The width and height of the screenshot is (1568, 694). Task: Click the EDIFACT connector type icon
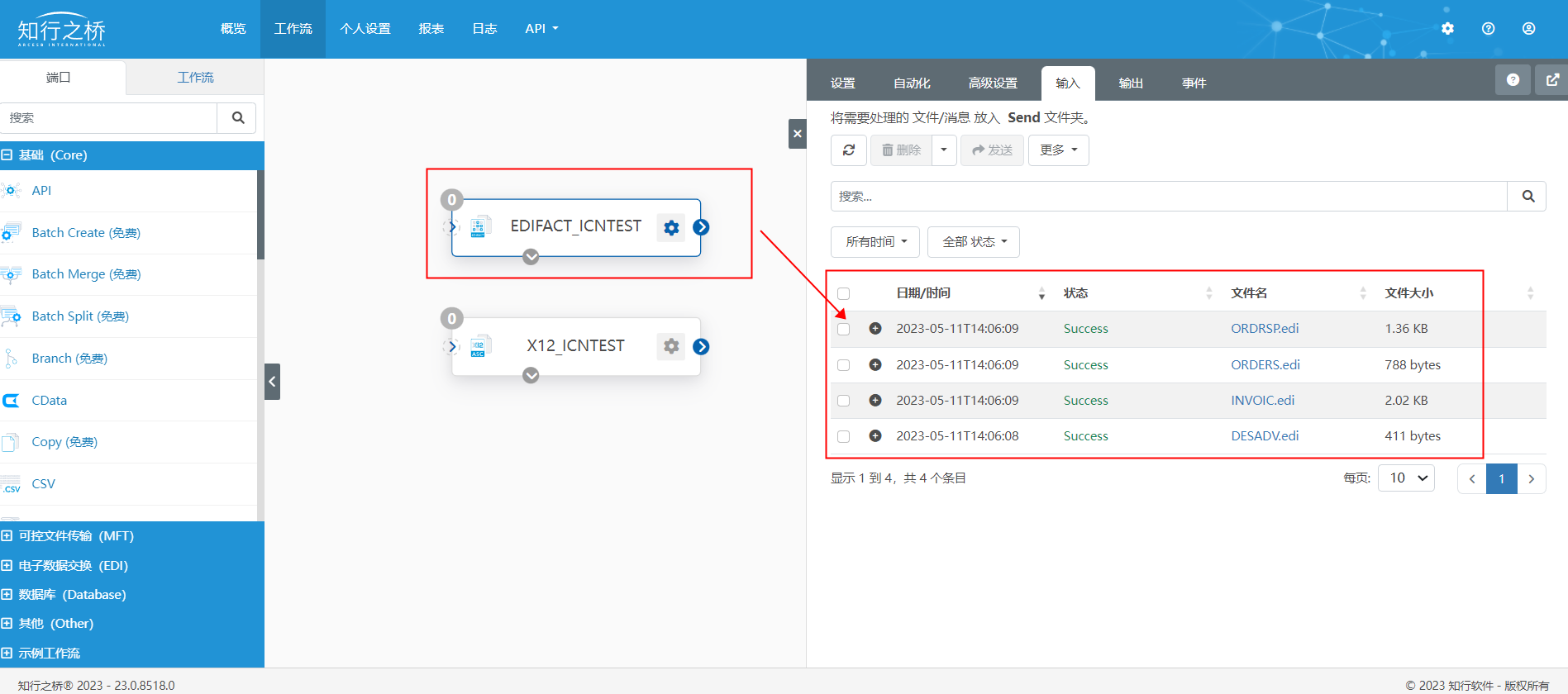click(479, 226)
